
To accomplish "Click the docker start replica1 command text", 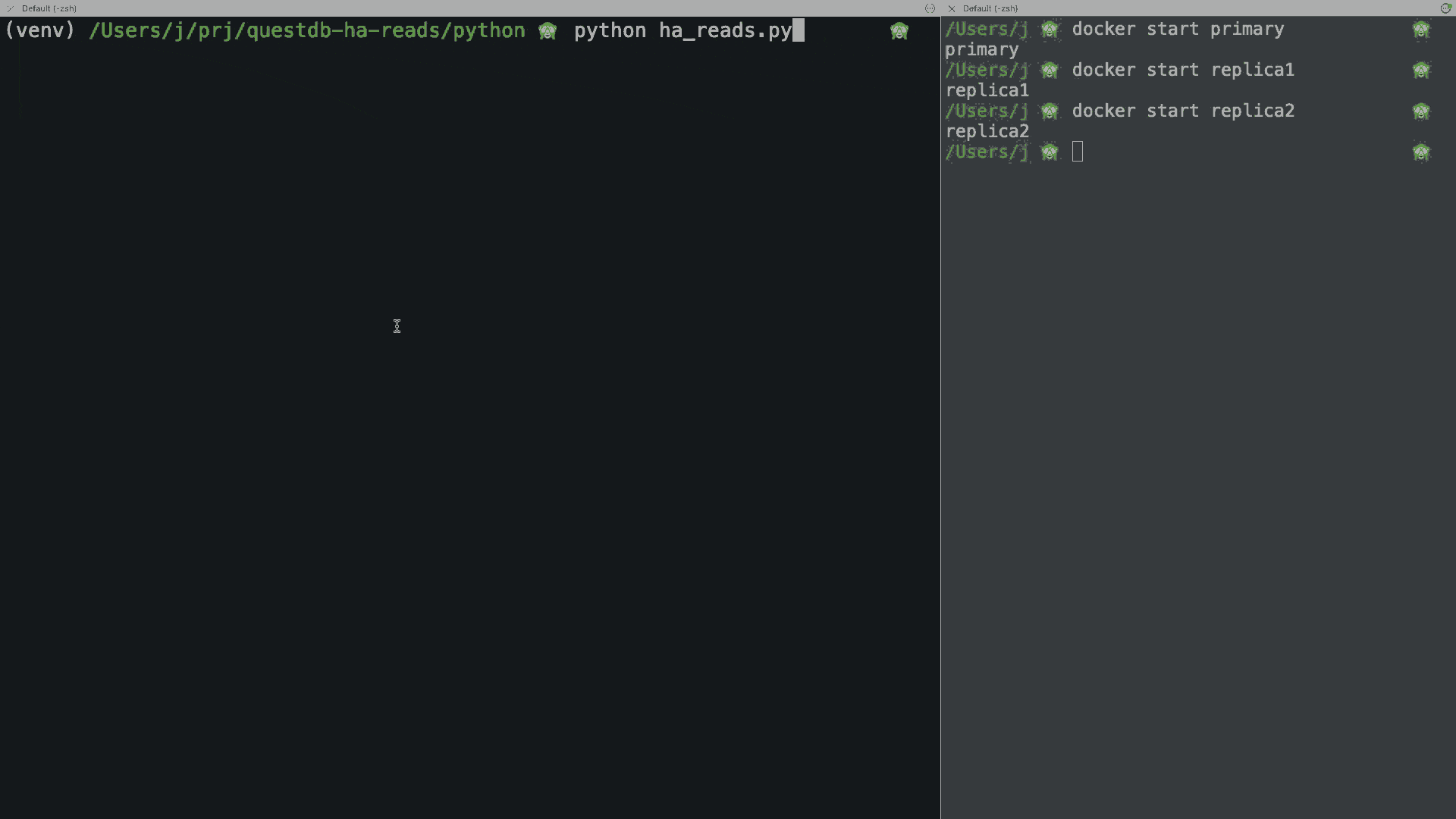I will point(1183,71).
